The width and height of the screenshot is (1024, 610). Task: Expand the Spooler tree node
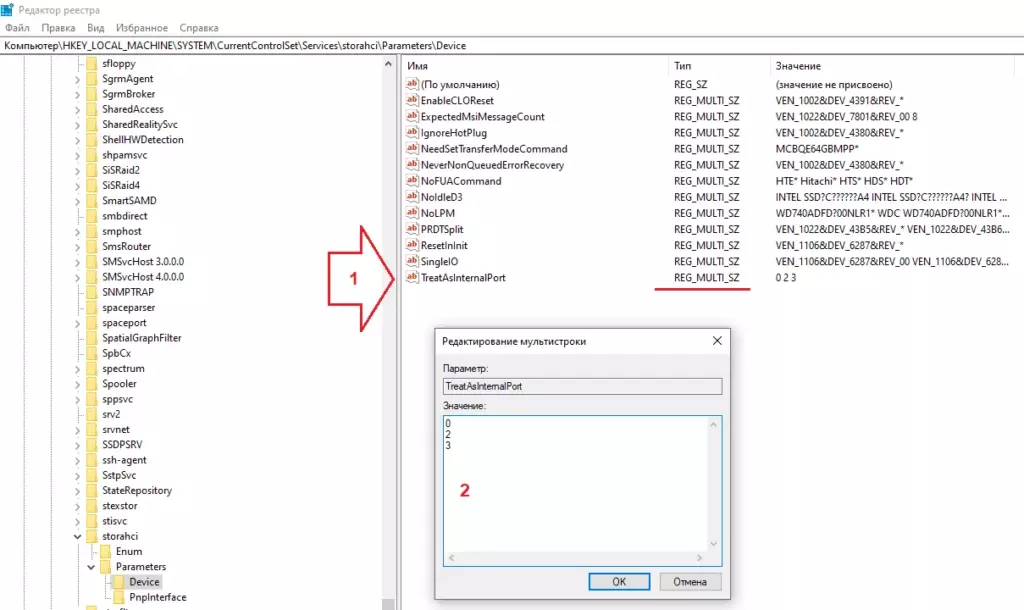77,384
